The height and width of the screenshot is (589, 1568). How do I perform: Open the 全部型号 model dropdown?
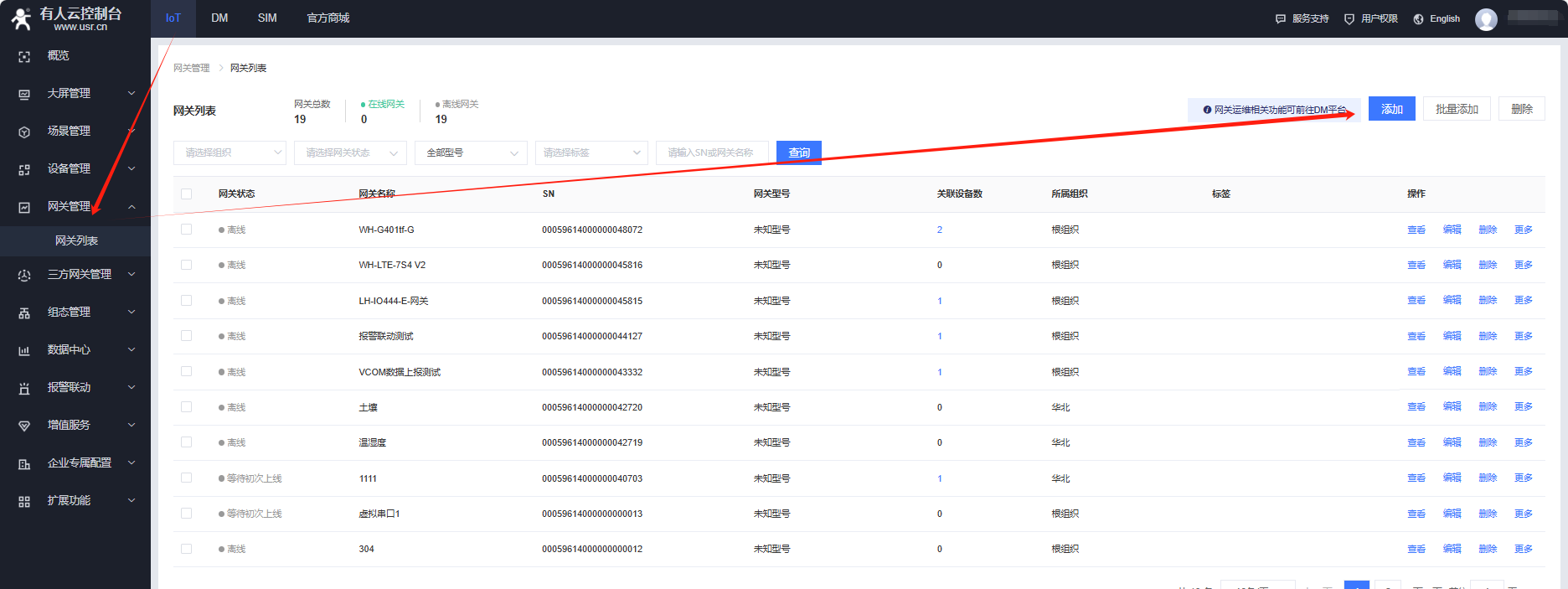471,152
